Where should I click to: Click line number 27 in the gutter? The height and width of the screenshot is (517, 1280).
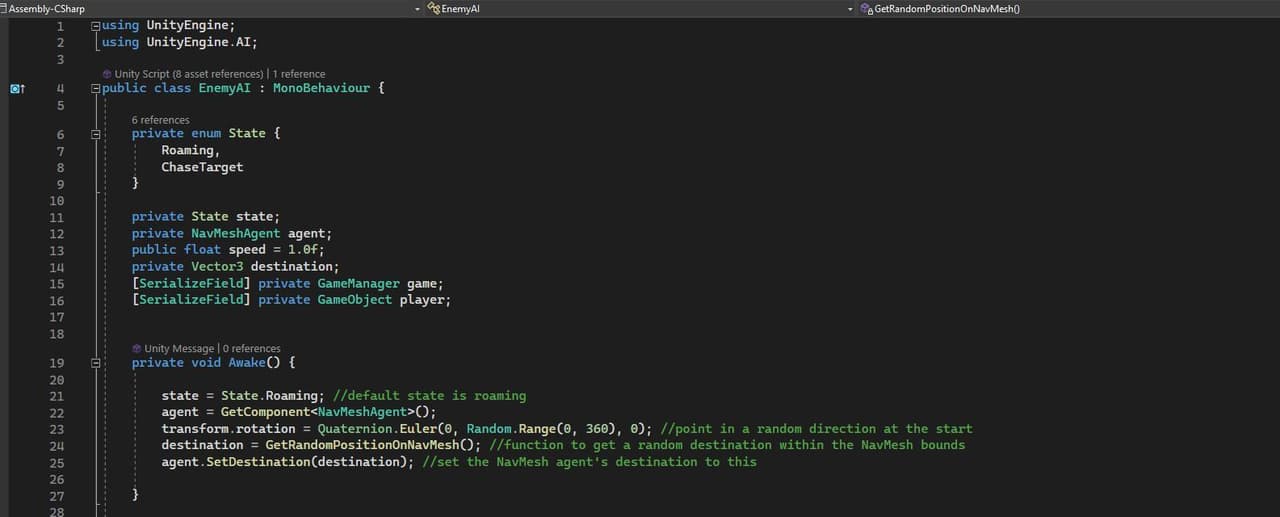pos(56,496)
